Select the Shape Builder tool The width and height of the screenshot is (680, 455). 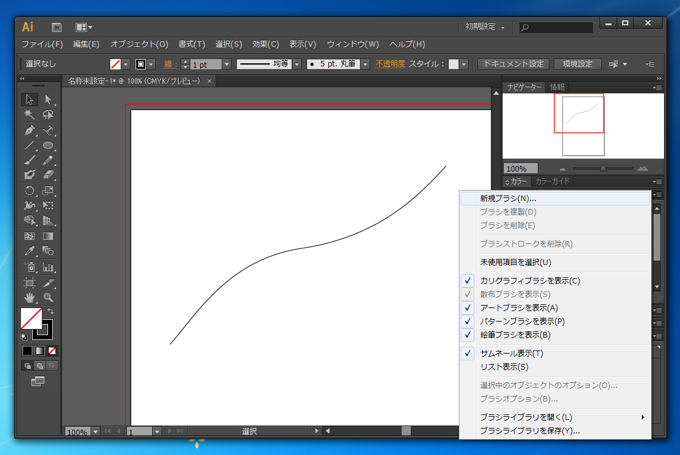pos(29,221)
